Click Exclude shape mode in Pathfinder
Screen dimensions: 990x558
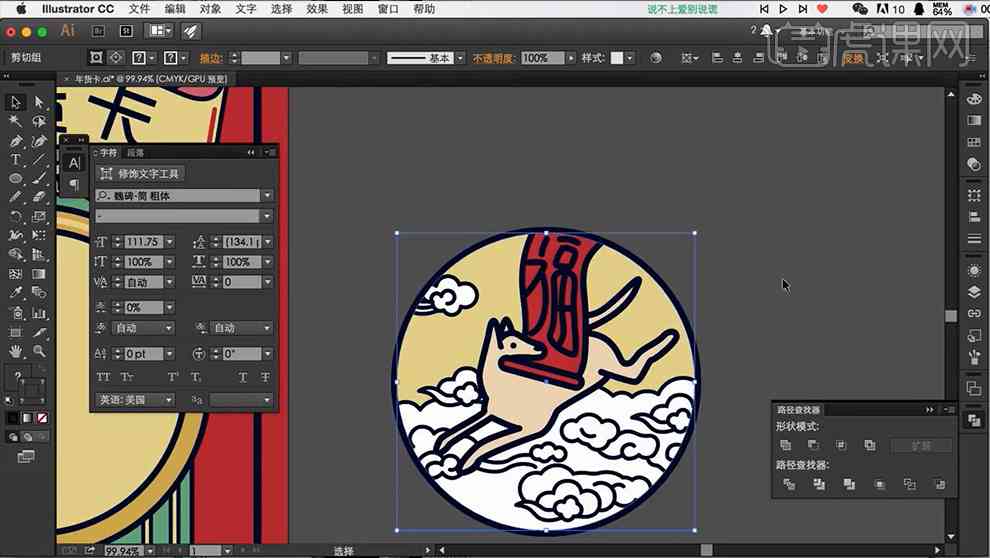point(870,445)
